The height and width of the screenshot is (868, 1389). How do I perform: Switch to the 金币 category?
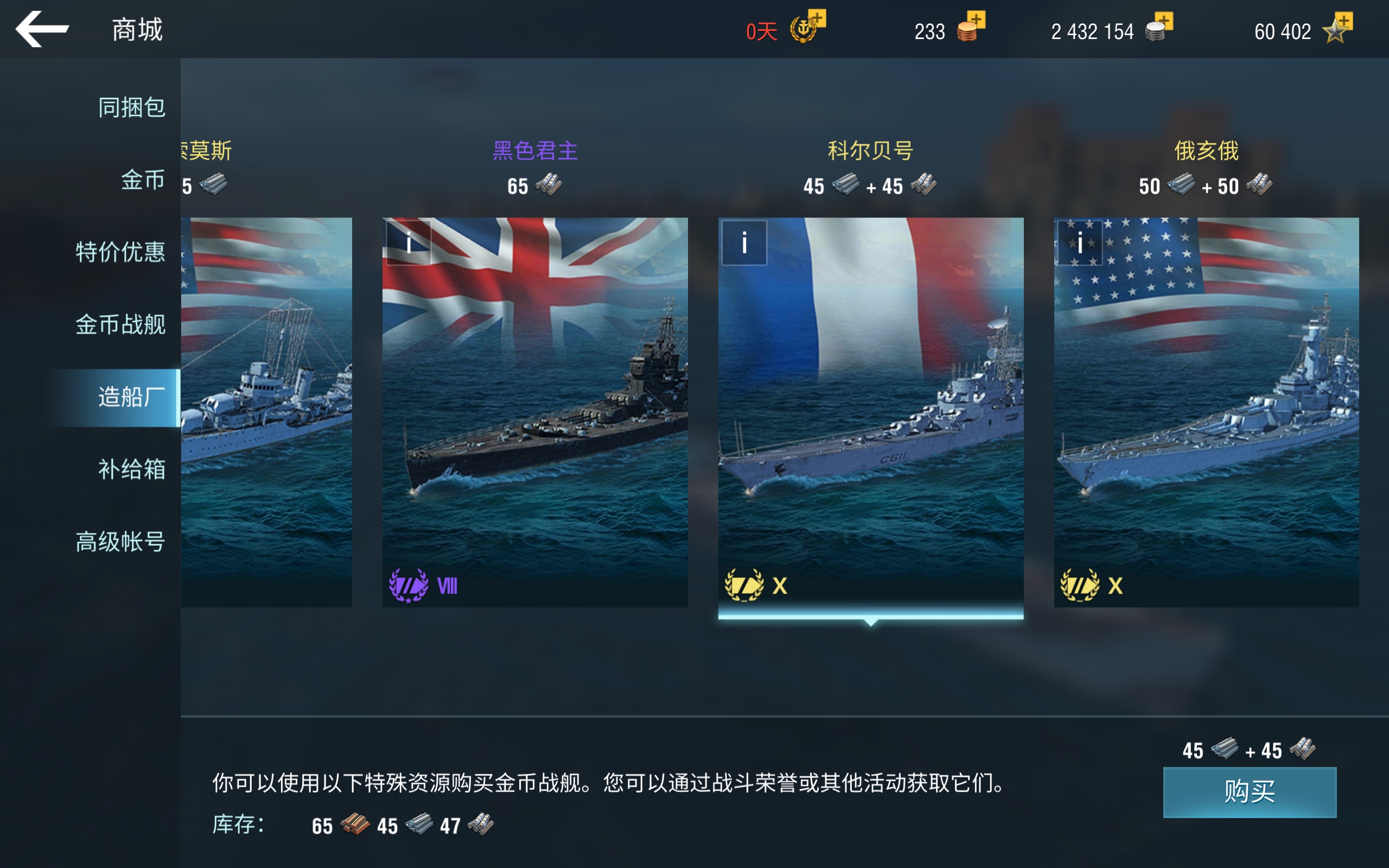[x=143, y=180]
